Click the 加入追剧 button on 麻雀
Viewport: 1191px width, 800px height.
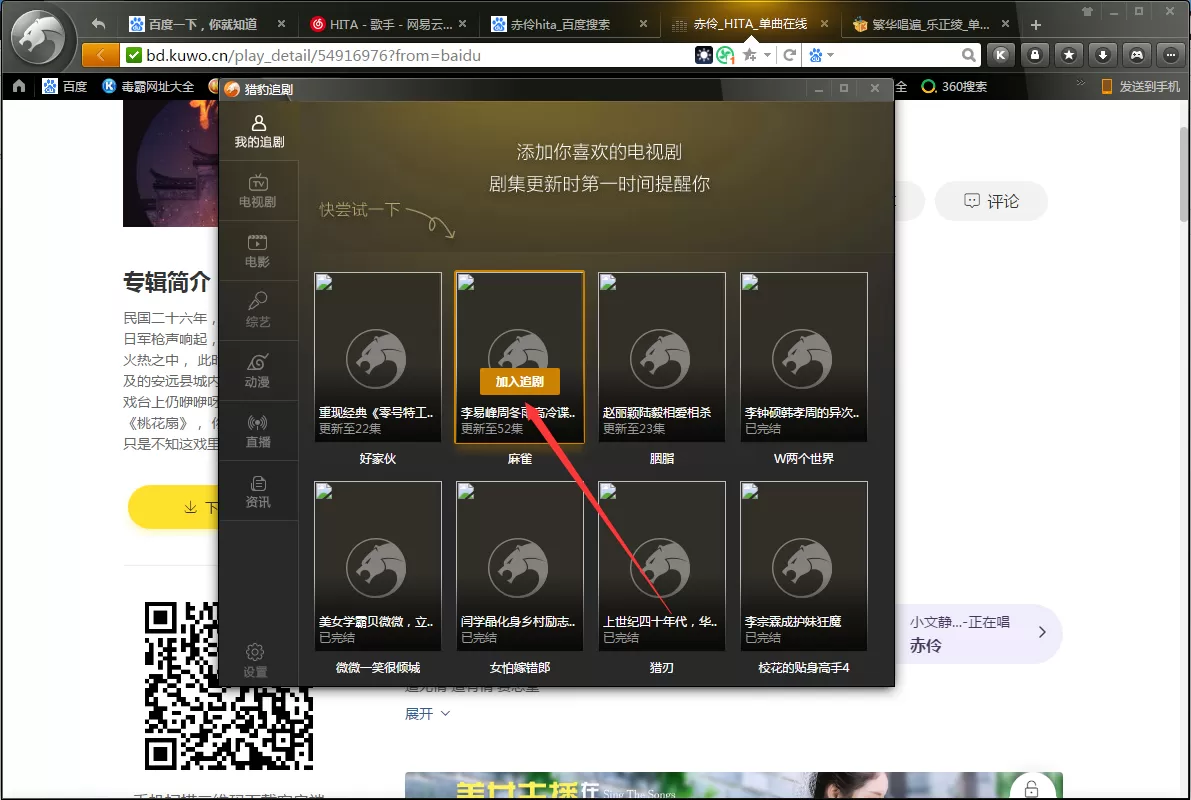[x=520, y=381]
